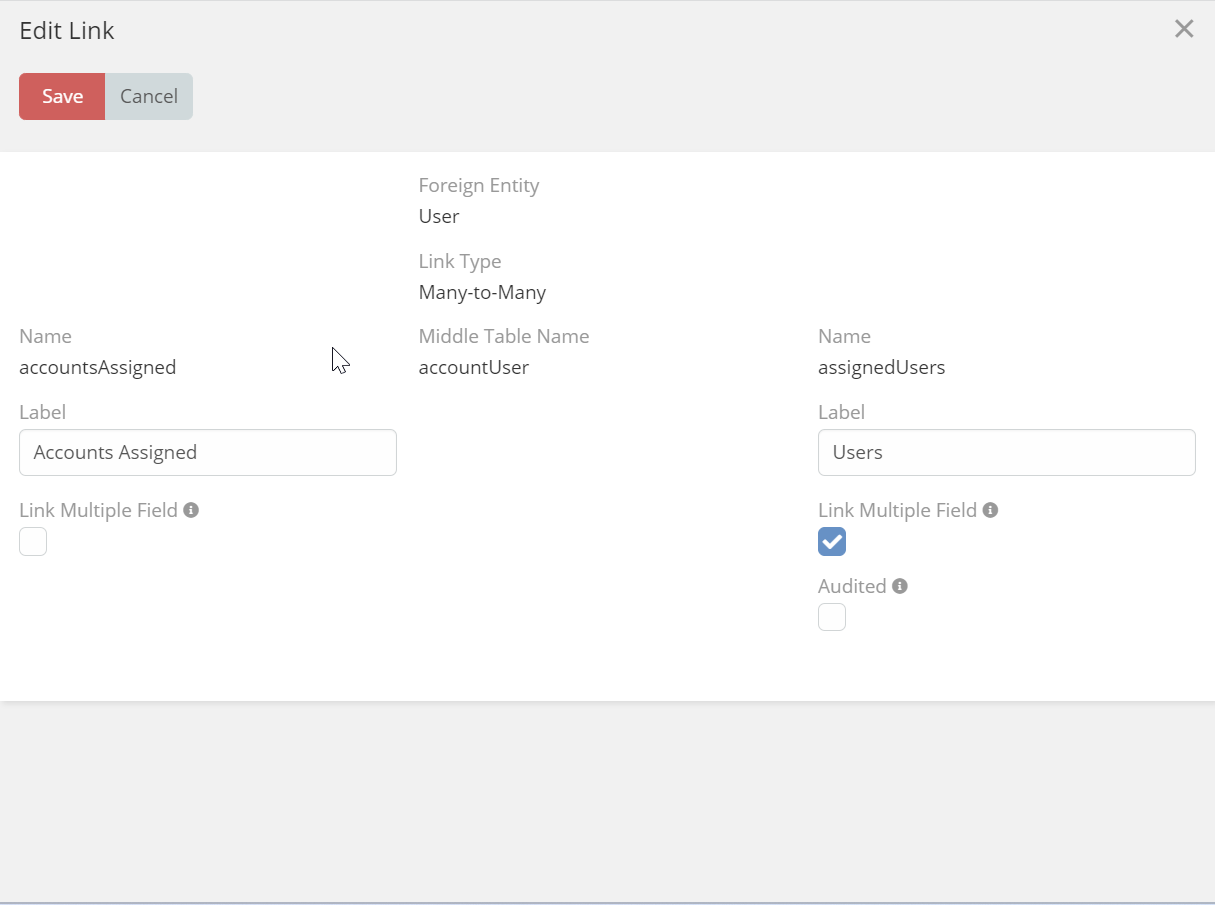Click the Save button

tap(62, 97)
